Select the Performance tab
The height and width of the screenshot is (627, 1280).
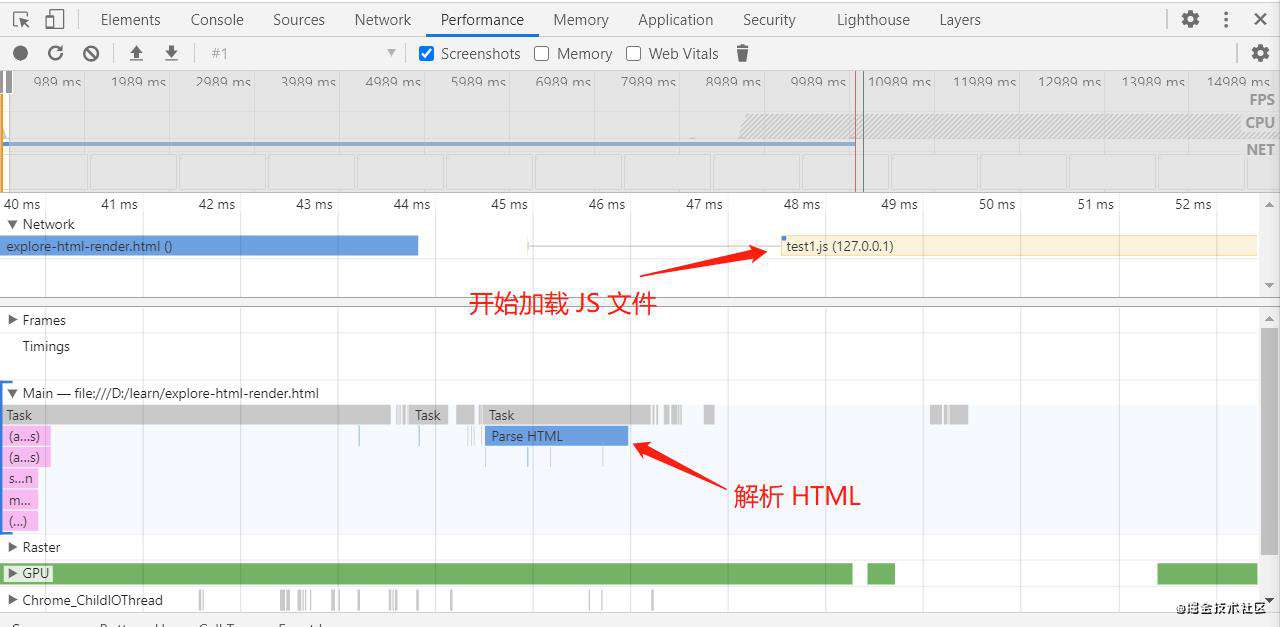pos(482,19)
